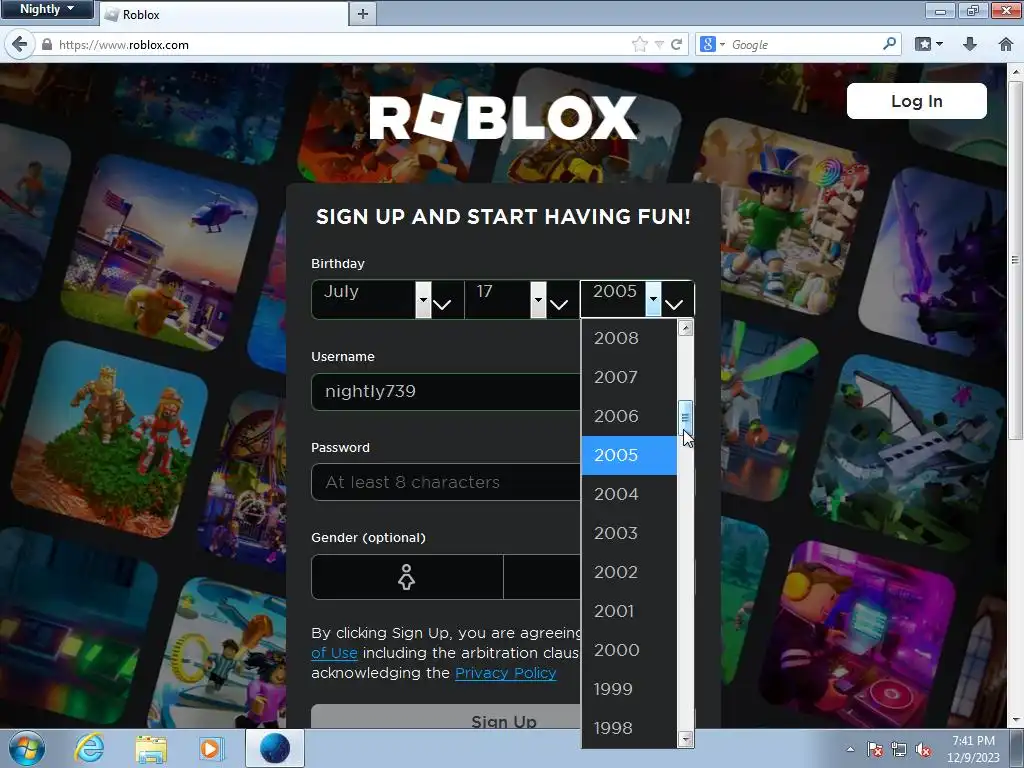
Task: Open the clock showing 7:41 PM
Action: (973, 749)
